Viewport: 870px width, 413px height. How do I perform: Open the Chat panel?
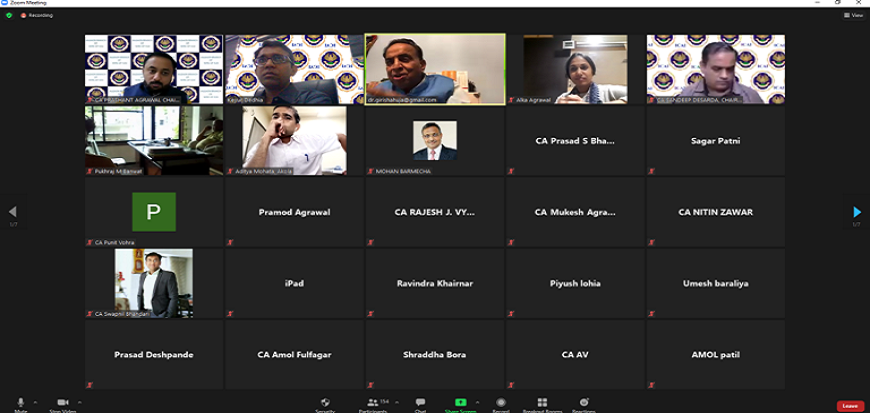coord(420,402)
